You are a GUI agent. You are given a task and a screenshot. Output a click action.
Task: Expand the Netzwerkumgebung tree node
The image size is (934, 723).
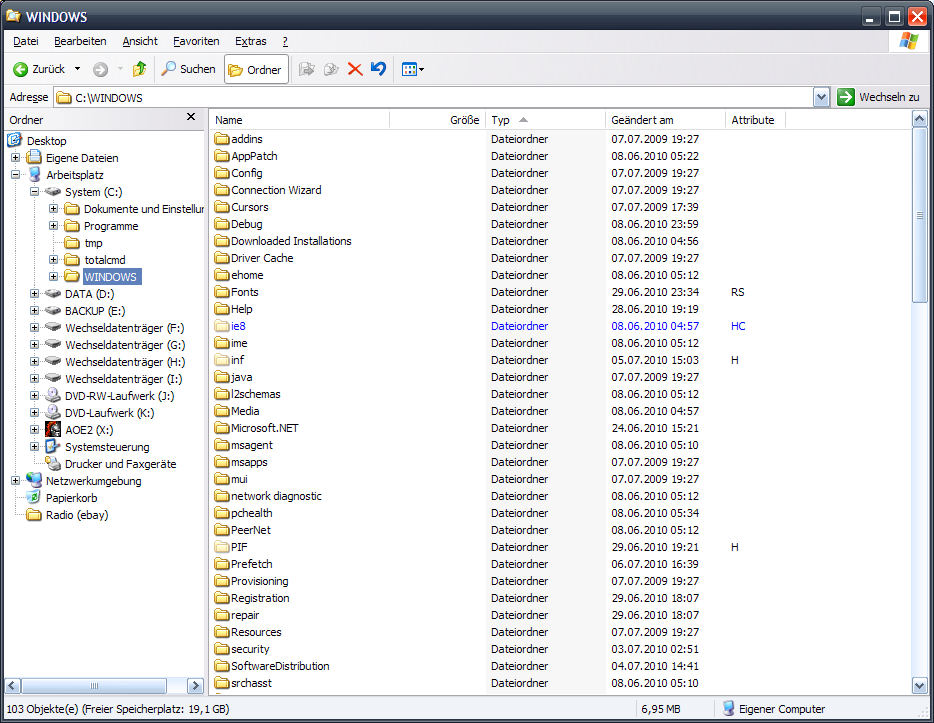click(x=15, y=481)
